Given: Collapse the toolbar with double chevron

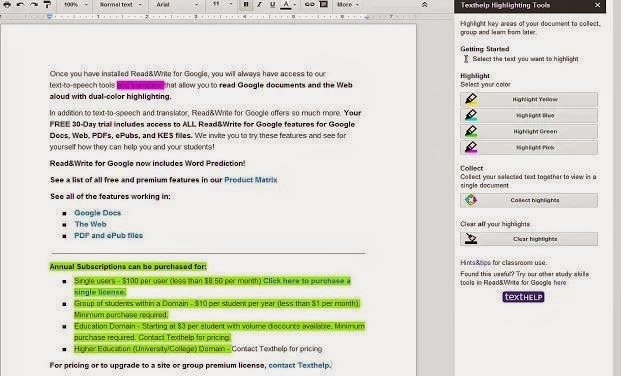Looking at the screenshot, I should coord(424,5).
